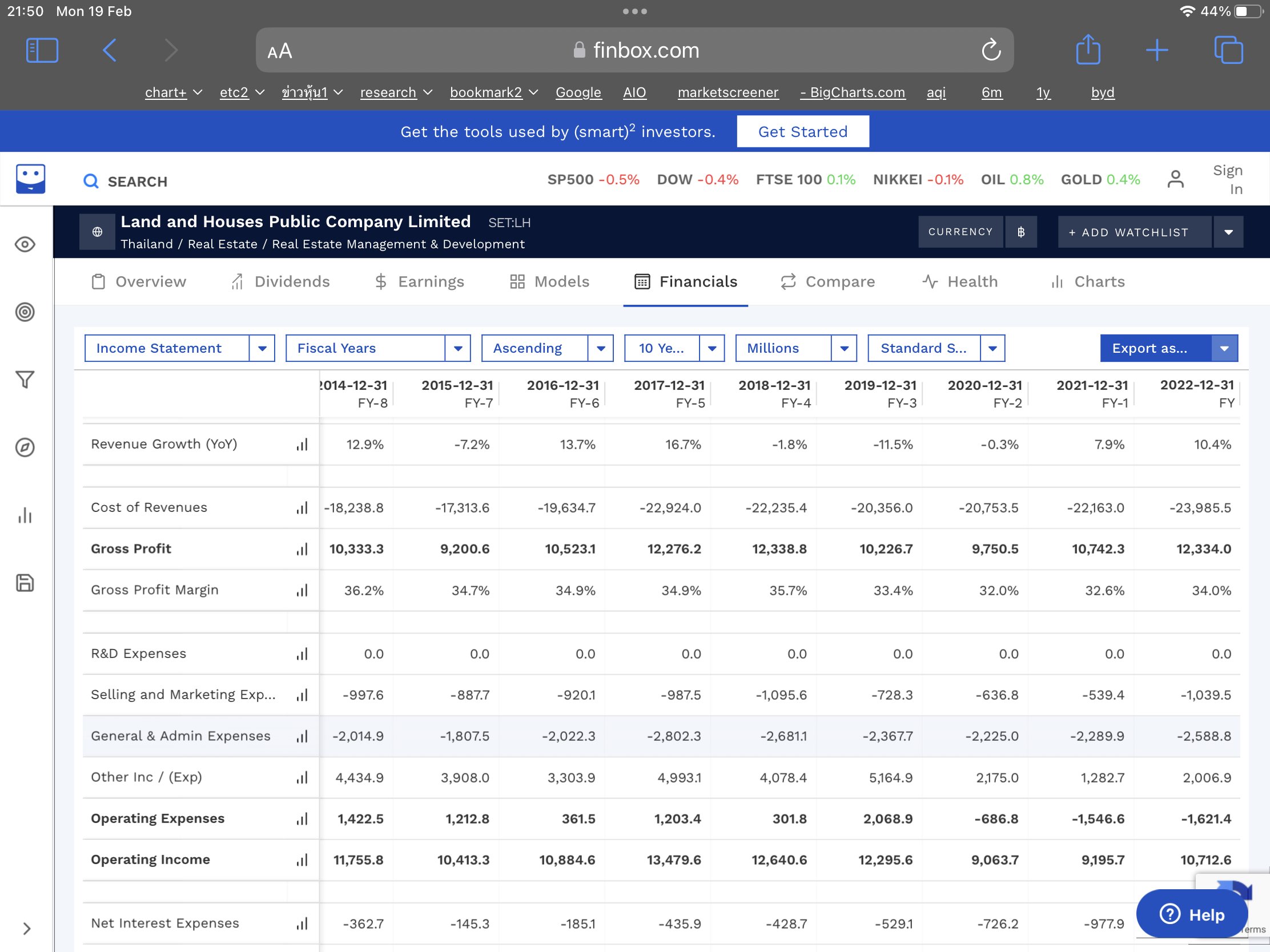
Task: Open Fiscal Years period dropdown
Action: coord(378,348)
